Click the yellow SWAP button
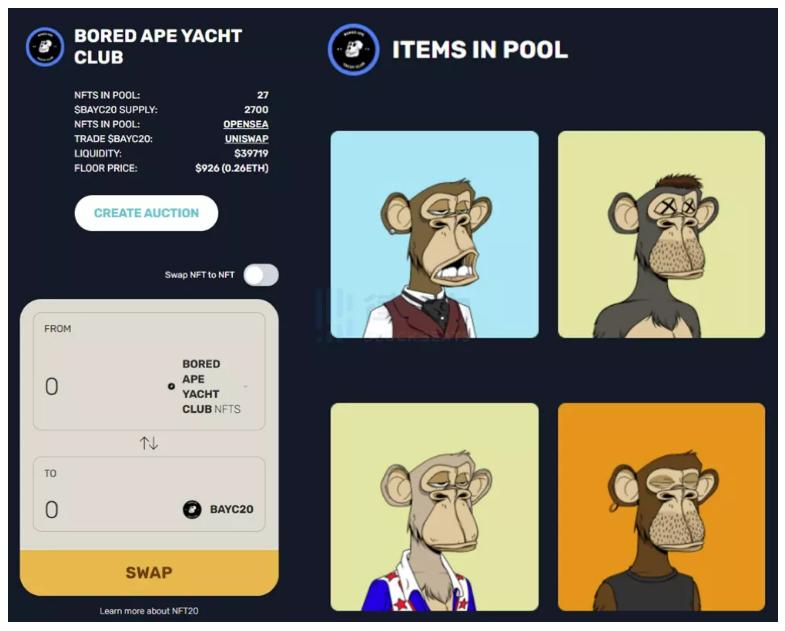 tap(149, 572)
